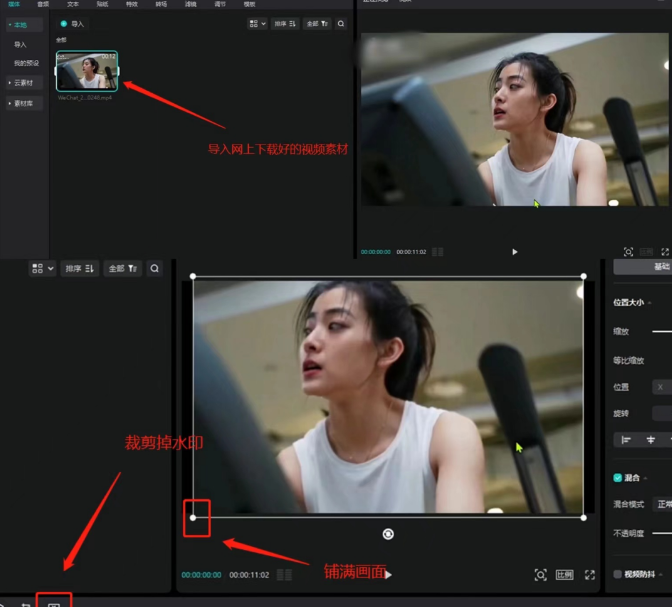Expand the 视频防抖 section arrow

tap(661, 574)
